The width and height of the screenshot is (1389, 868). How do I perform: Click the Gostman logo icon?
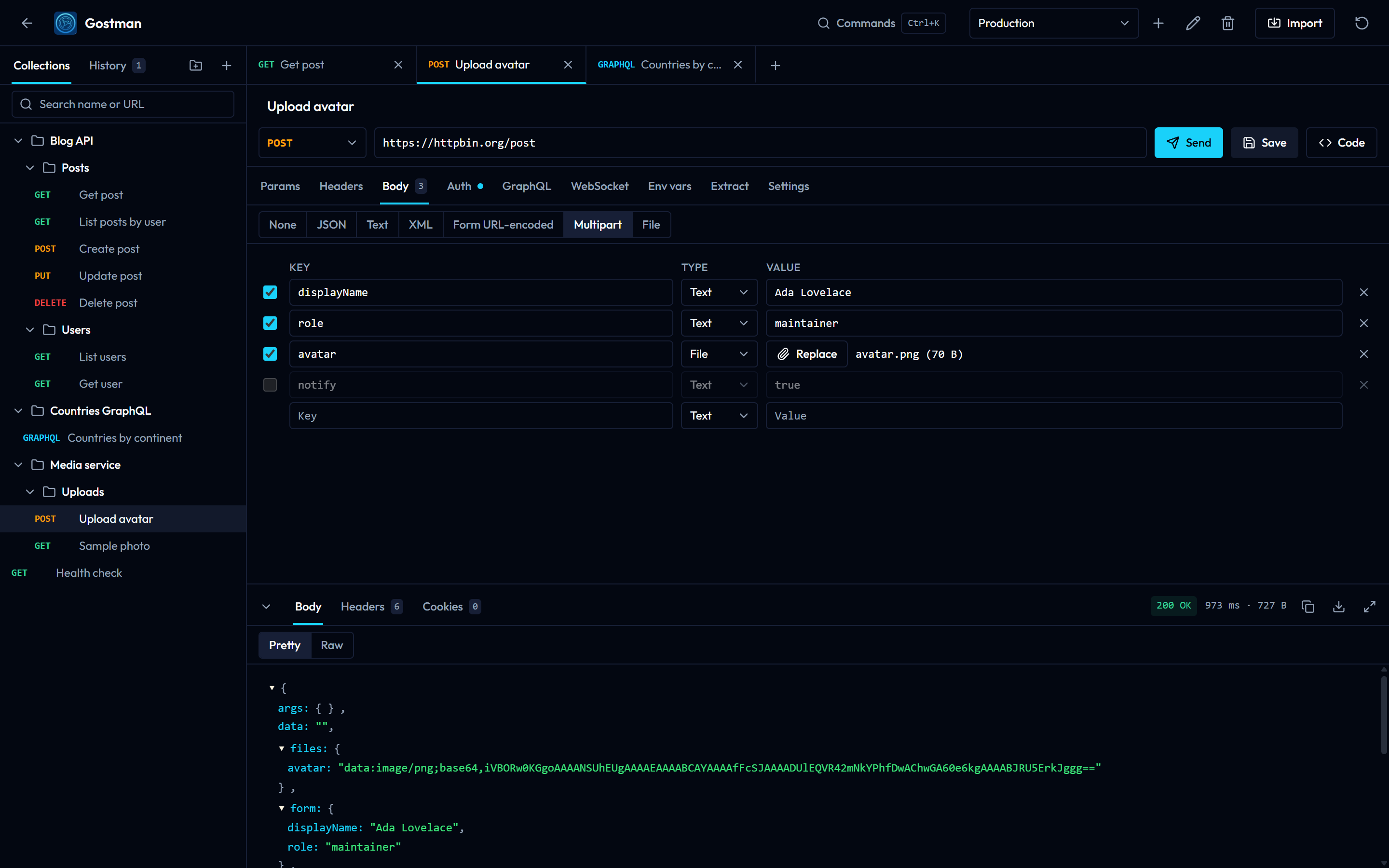66,23
